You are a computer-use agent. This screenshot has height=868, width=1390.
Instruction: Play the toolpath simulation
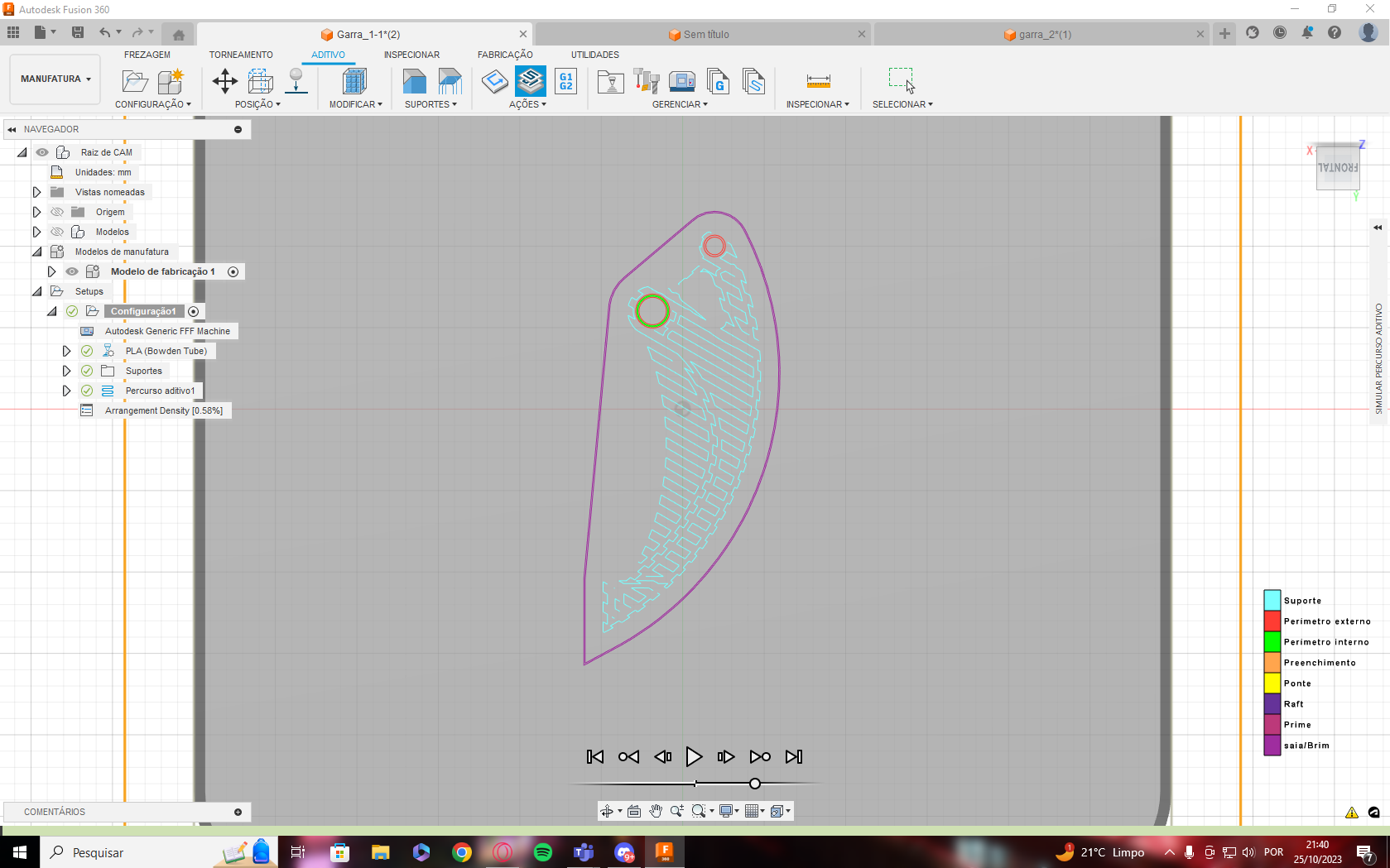694,756
